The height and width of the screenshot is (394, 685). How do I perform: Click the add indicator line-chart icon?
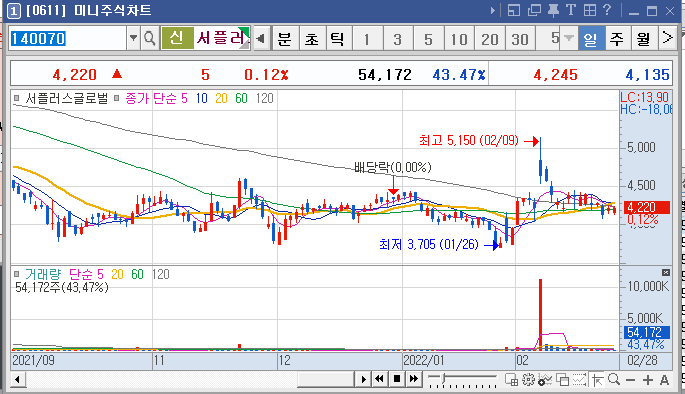pyautogui.click(x=545, y=380)
